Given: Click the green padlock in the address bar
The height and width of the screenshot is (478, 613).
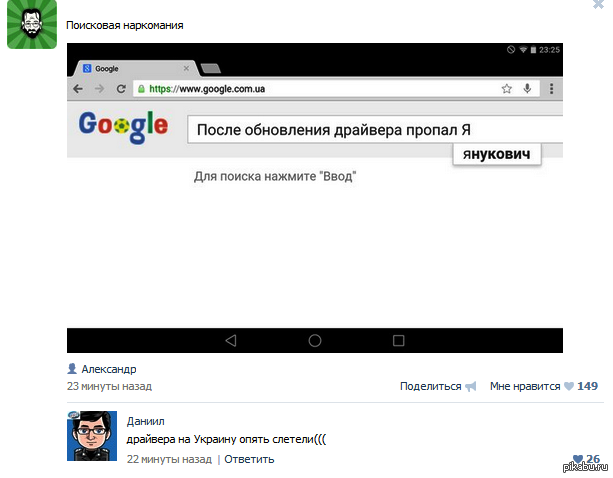Looking at the screenshot, I should click(141, 89).
